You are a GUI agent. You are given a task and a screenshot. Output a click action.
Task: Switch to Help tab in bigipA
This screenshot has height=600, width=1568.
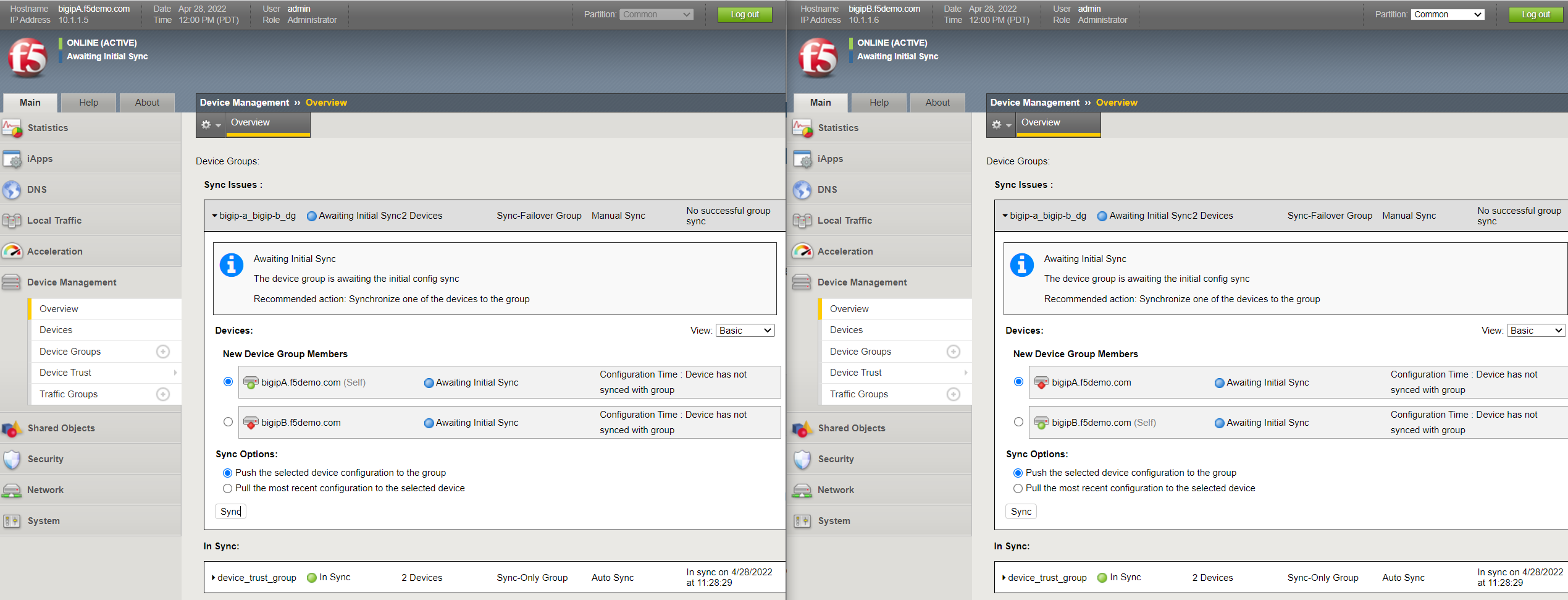[x=89, y=103]
